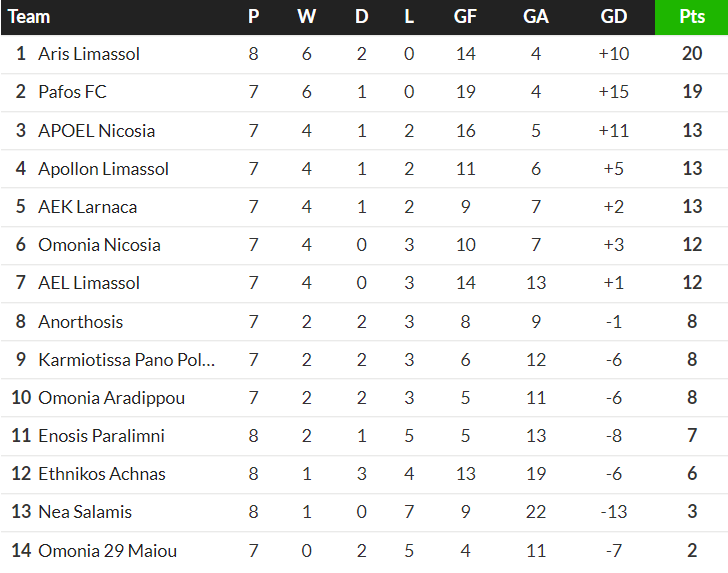Click the W wins column header

[307, 17]
